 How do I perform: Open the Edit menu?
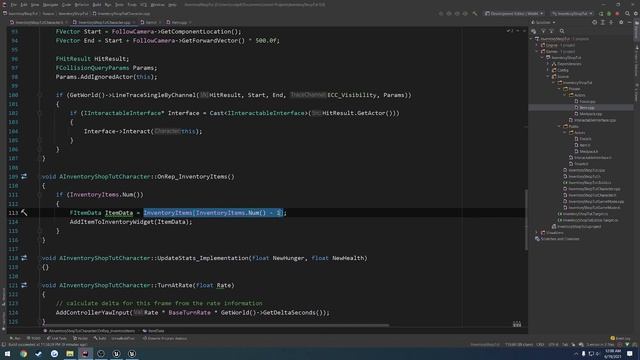24,4
